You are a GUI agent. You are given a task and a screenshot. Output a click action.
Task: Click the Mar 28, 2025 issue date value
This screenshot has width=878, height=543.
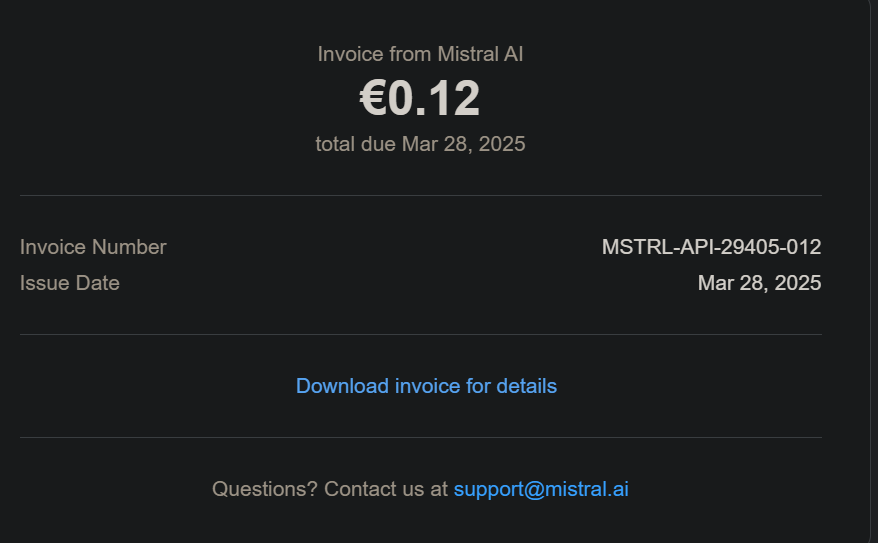tap(759, 283)
